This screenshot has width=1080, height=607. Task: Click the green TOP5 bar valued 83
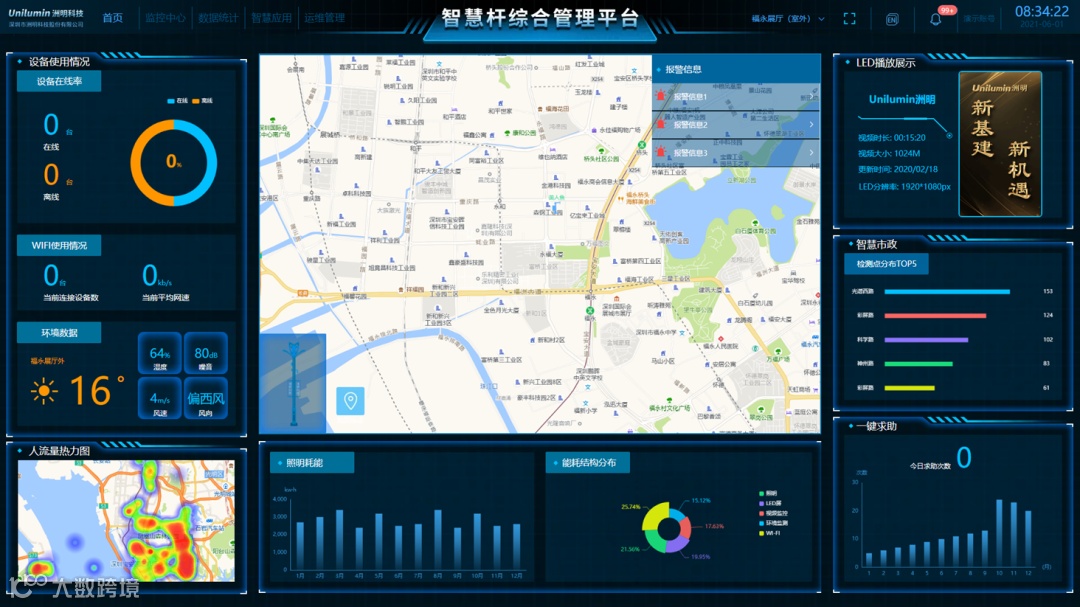click(x=919, y=364)
